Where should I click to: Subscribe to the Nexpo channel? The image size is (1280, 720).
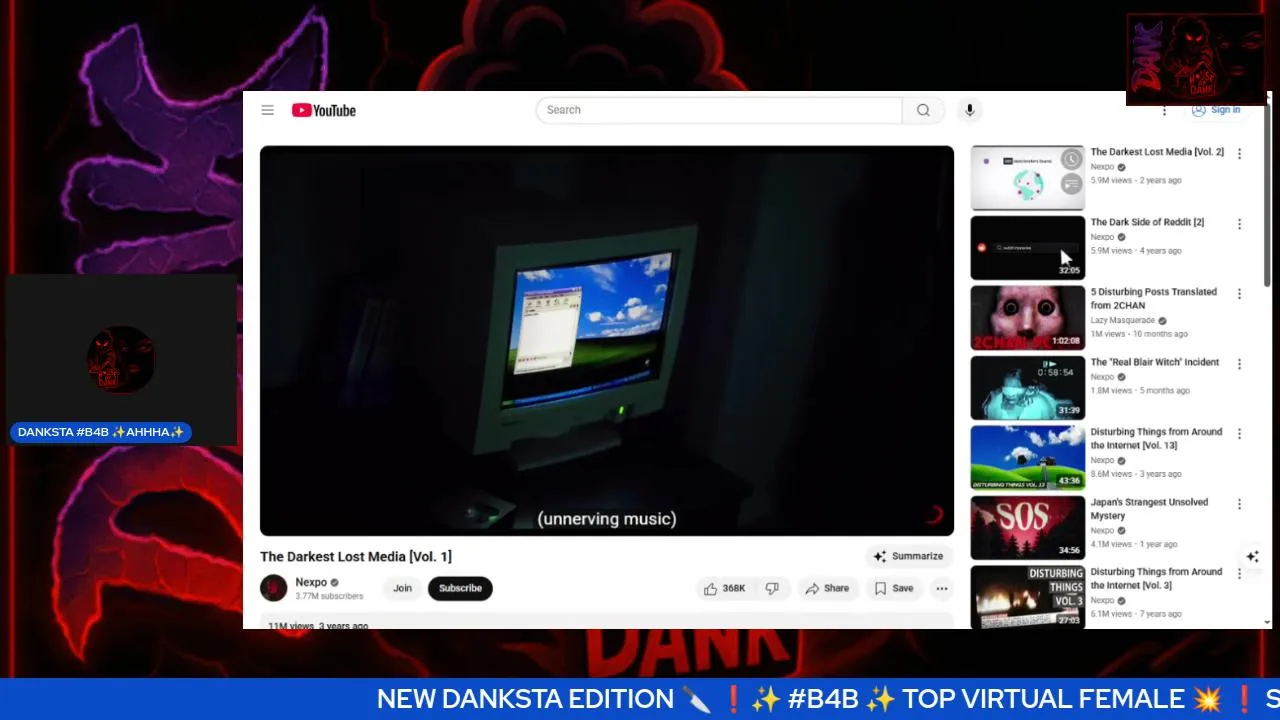pos(460,588)
